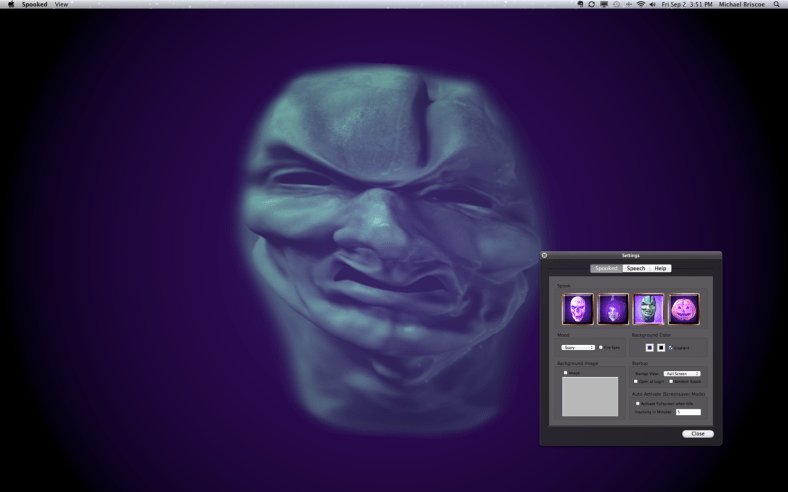This screenshot has height=492, width=788.
Task: Toggle the Gradient checkbox
Action: click(x=670, y=347)
